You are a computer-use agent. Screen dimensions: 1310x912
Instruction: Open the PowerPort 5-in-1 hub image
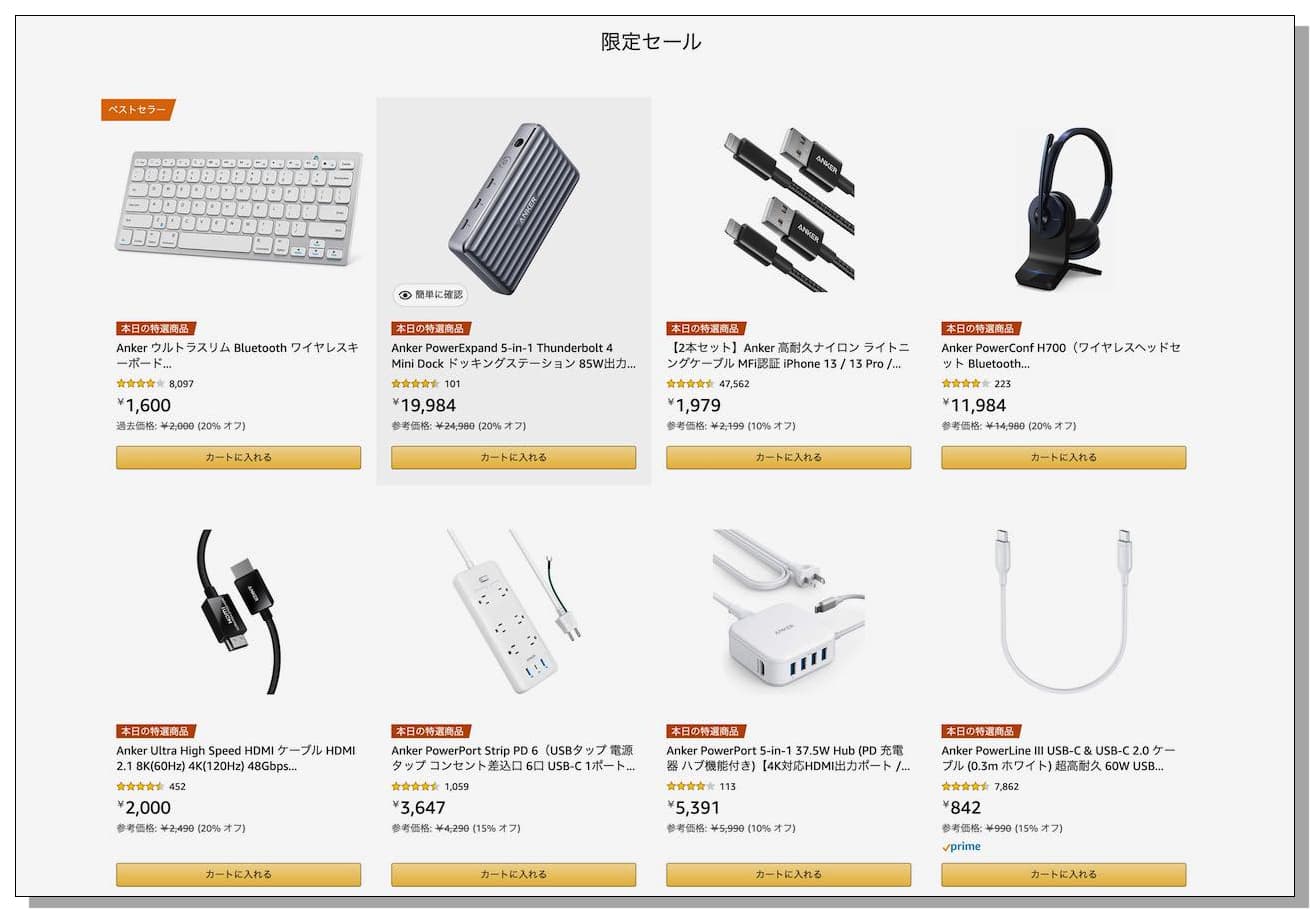coord(788,611)
